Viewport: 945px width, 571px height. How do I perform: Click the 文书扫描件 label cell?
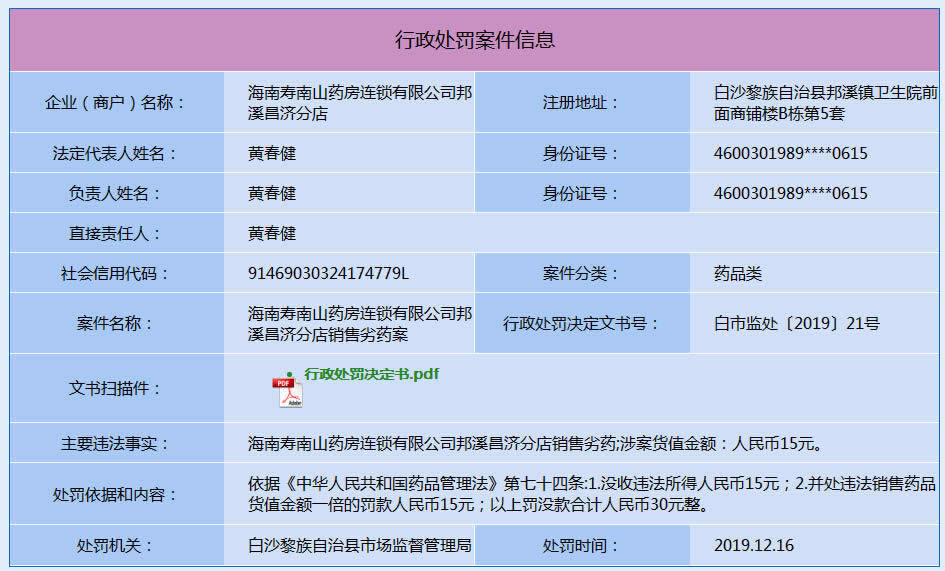[117, 388]
